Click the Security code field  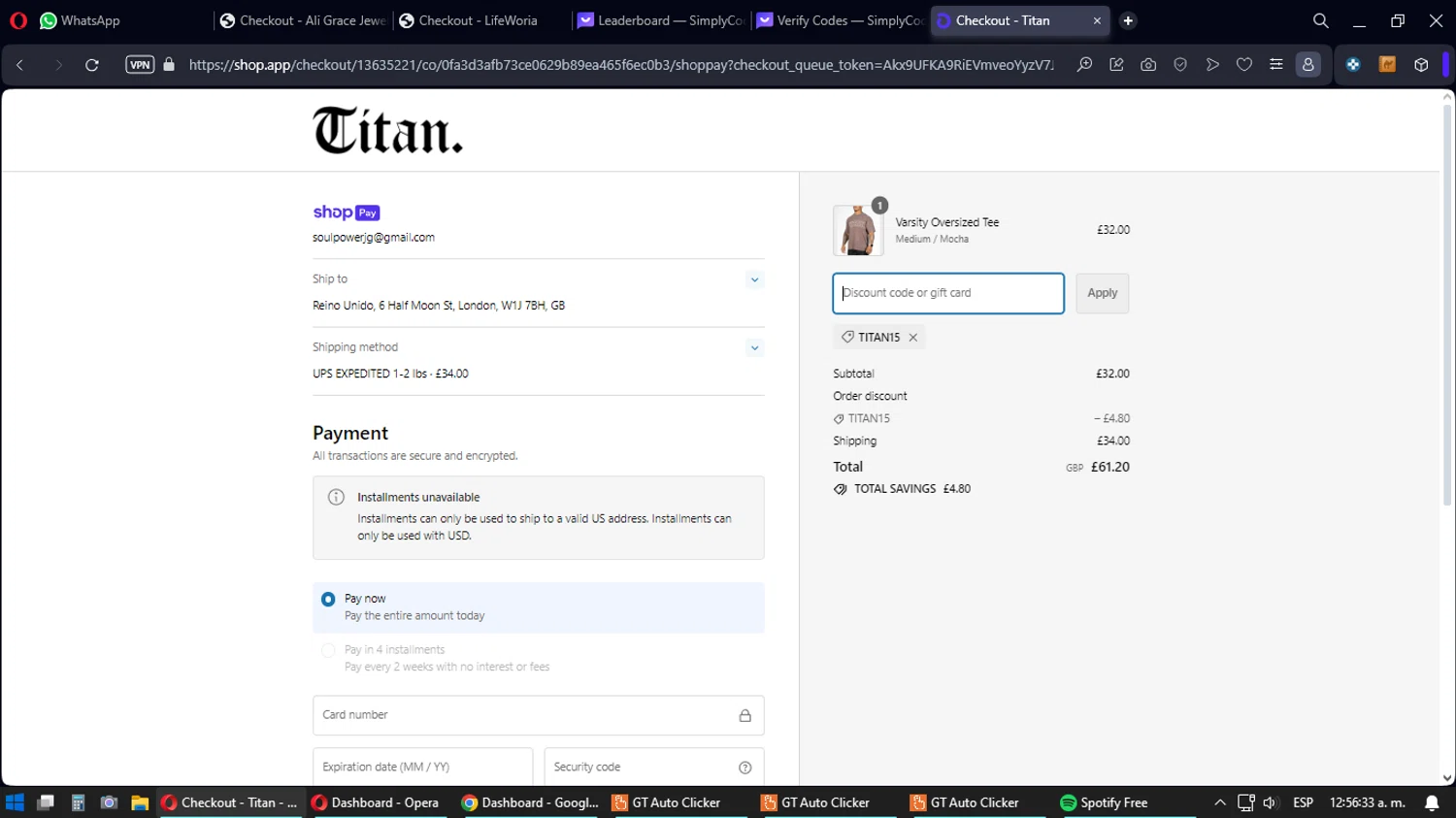(654, 767)
